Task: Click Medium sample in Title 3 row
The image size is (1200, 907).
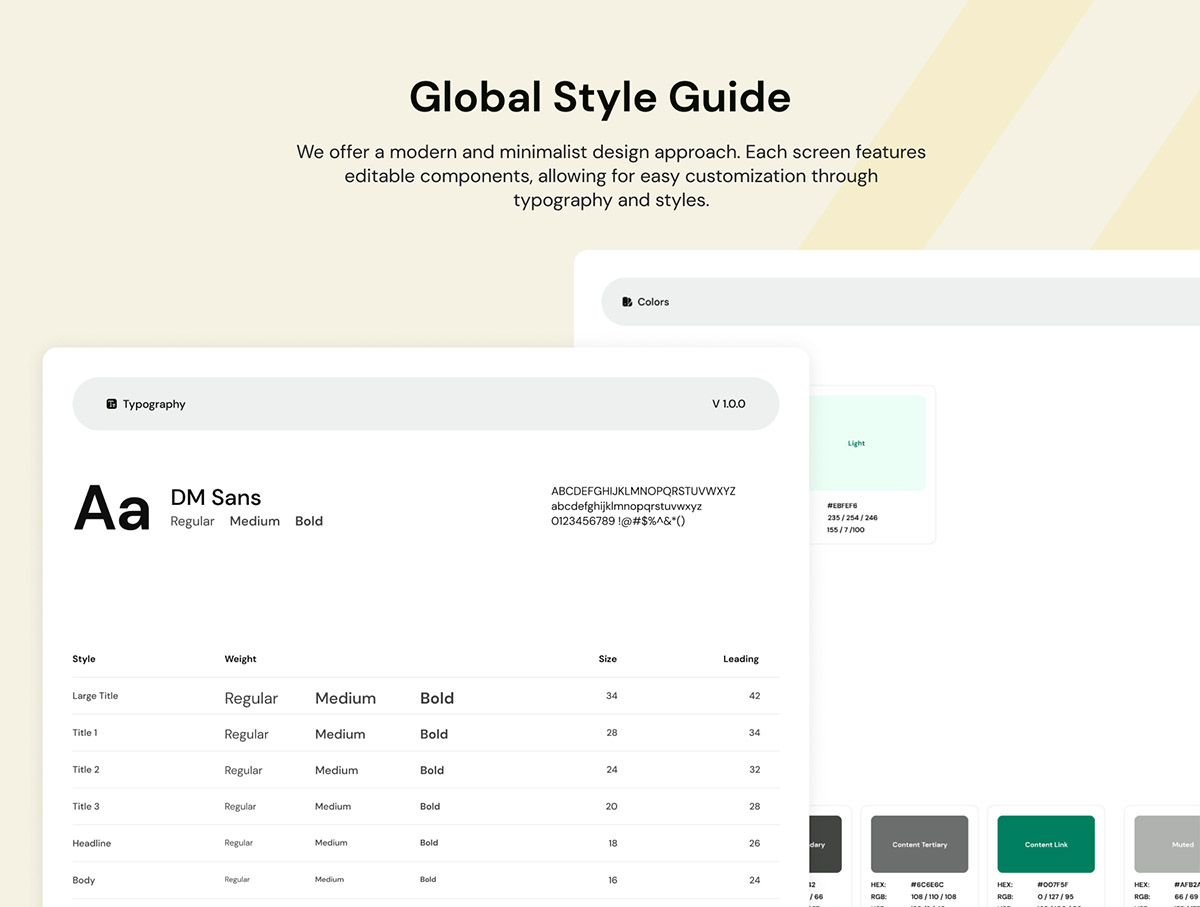Action: pyautogui.click(x=331, y=807)
